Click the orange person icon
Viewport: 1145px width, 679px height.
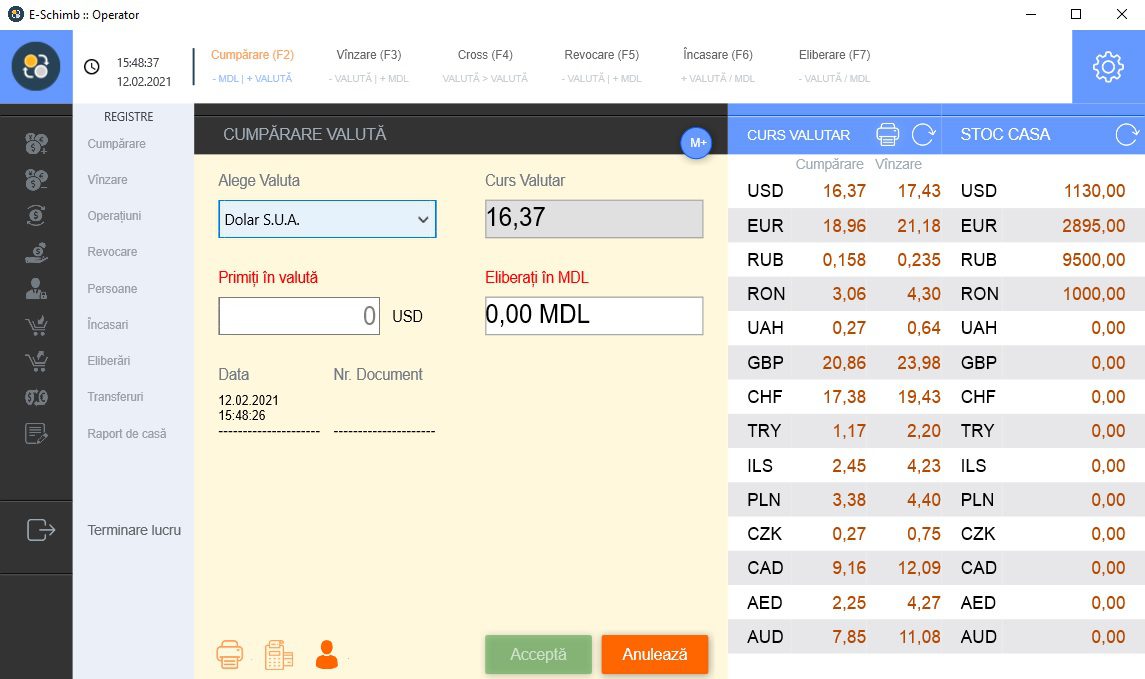(x=326, y=655)
